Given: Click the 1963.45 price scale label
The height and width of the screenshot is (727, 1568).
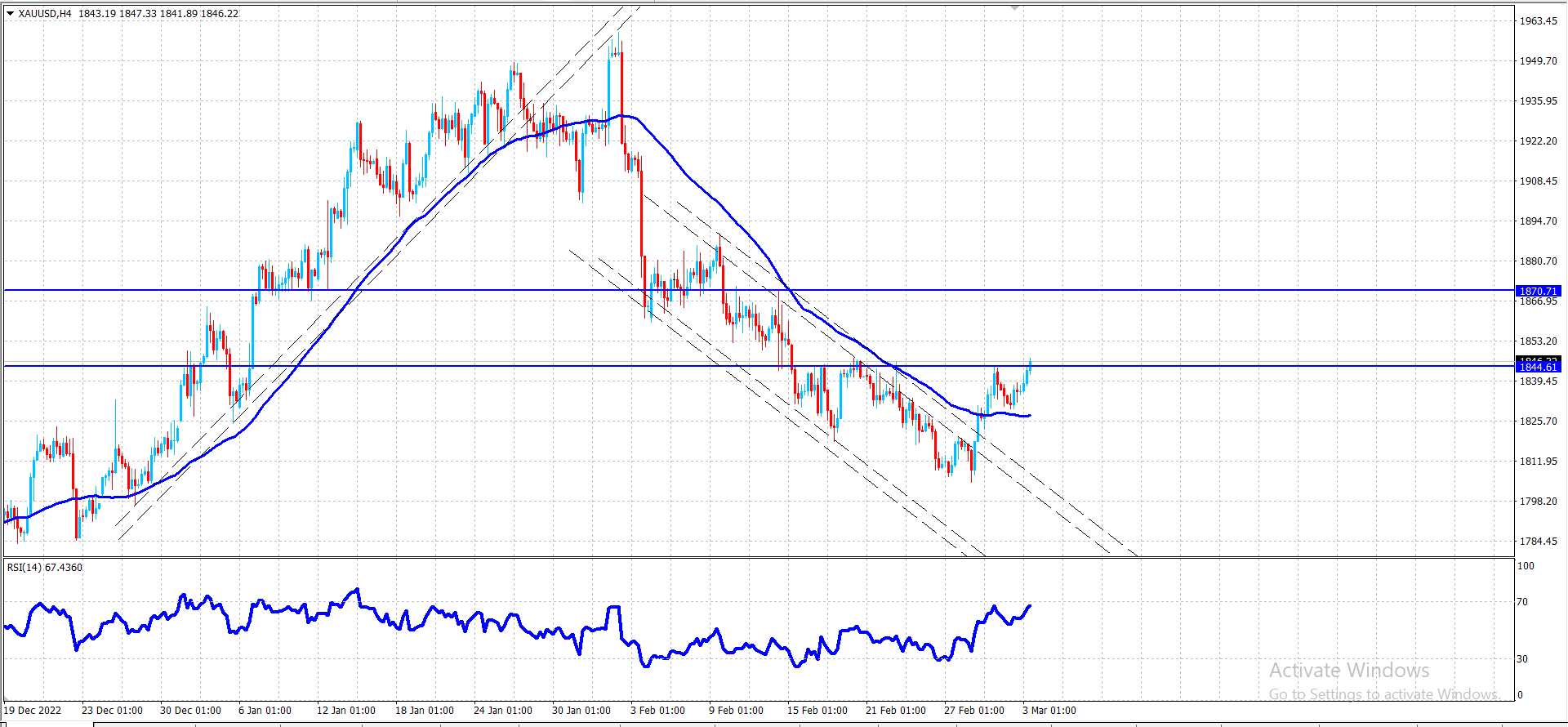Looking at the screenshot, I should (1538, 21).
